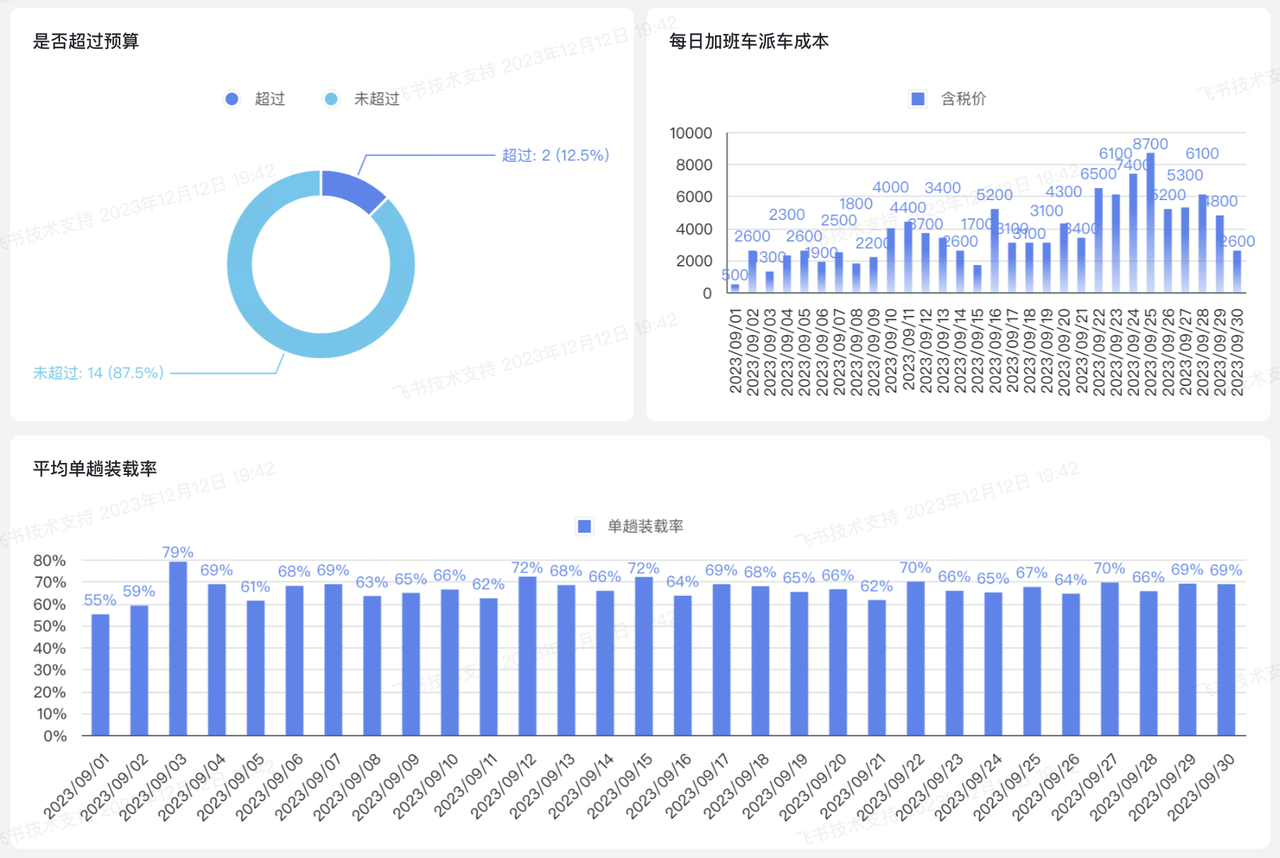Viewport: 1280px width, 858px height.
Task: Click the 79% loading rate bar
Action: click(178, 648)
